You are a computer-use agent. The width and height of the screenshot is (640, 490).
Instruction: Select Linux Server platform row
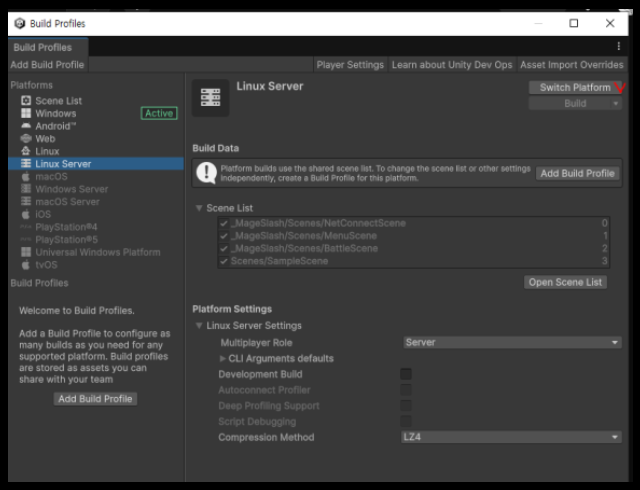(96, 164)
